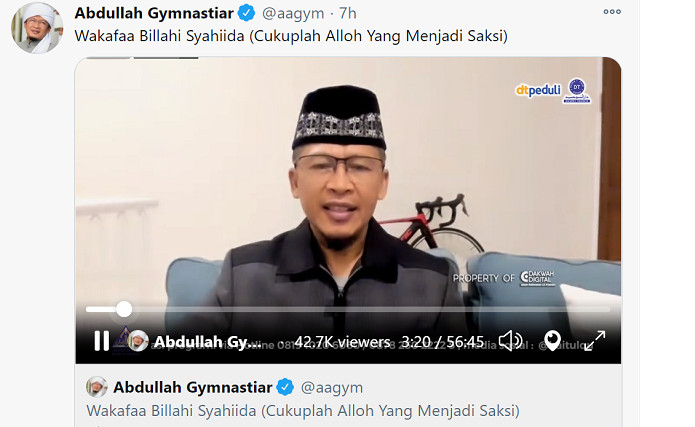Mute the video with speaker icon

[510, 341]
